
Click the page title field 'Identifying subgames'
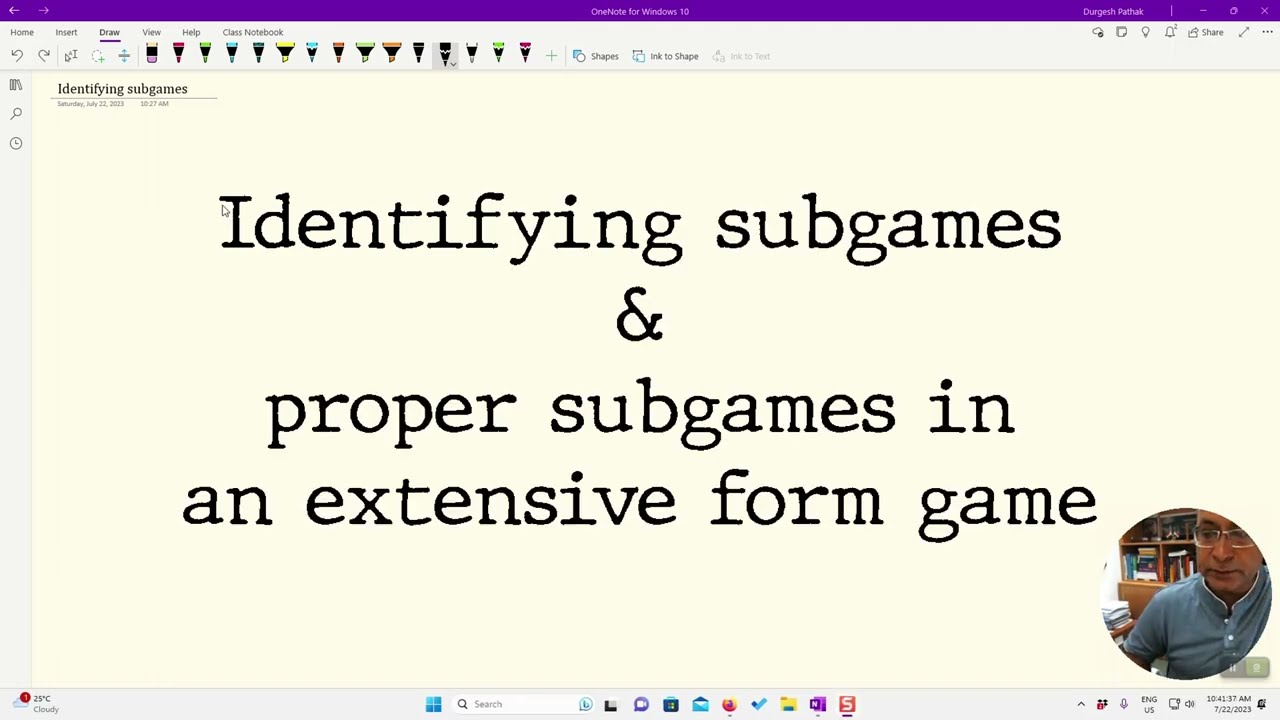[122, 89]
